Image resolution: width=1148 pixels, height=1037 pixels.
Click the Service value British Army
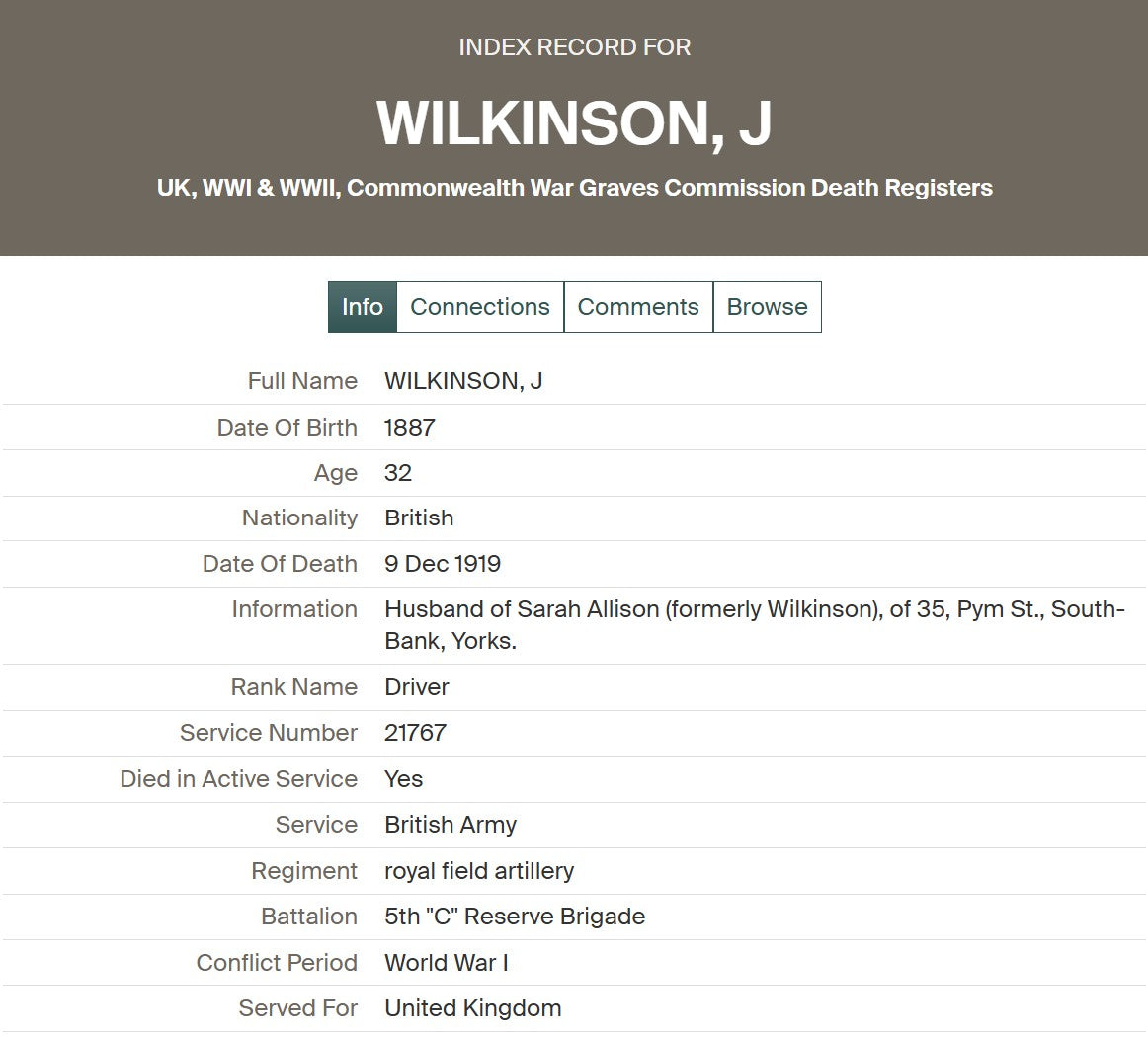451,824
